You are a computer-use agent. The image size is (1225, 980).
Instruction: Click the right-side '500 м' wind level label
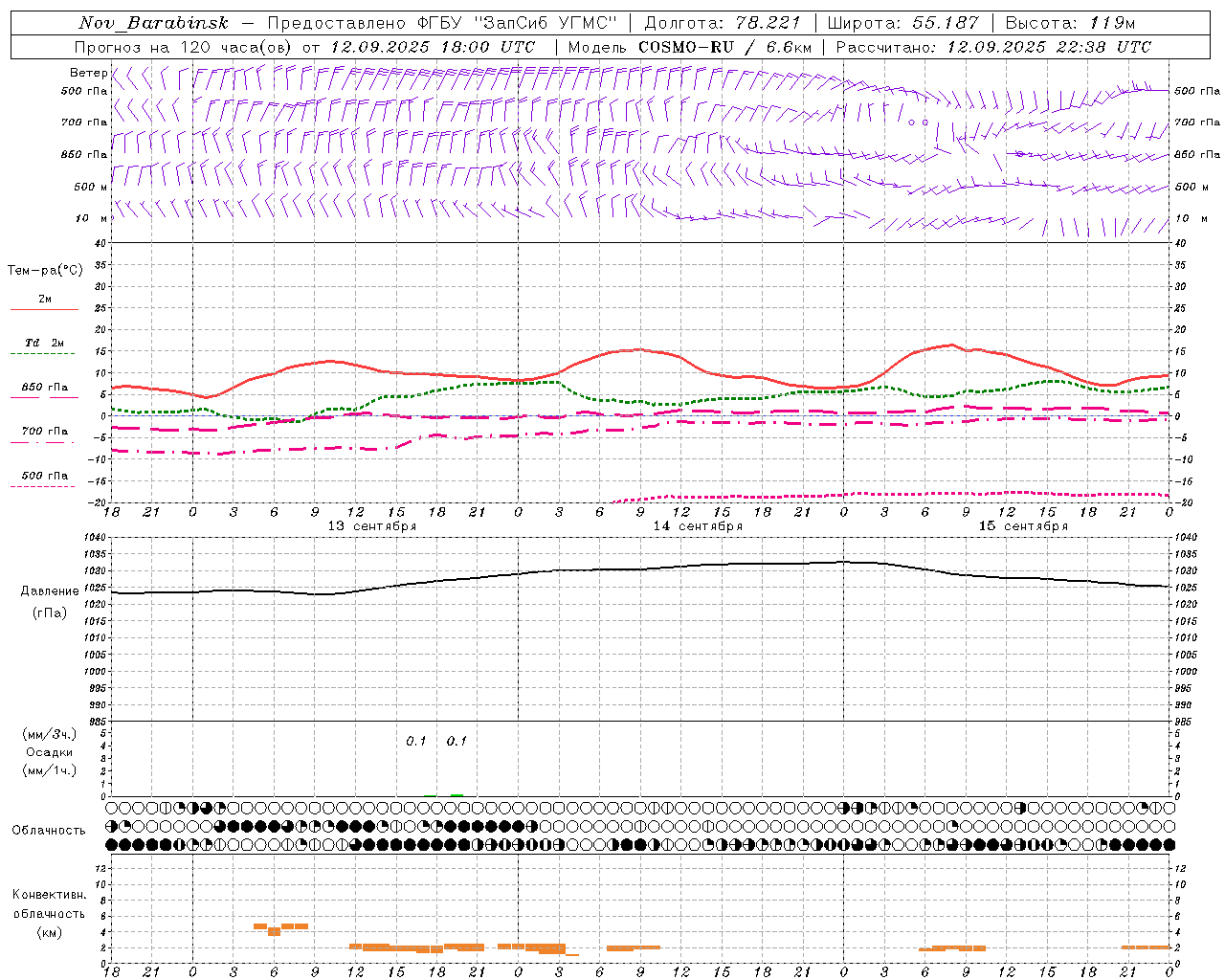tap(1191, 187)
